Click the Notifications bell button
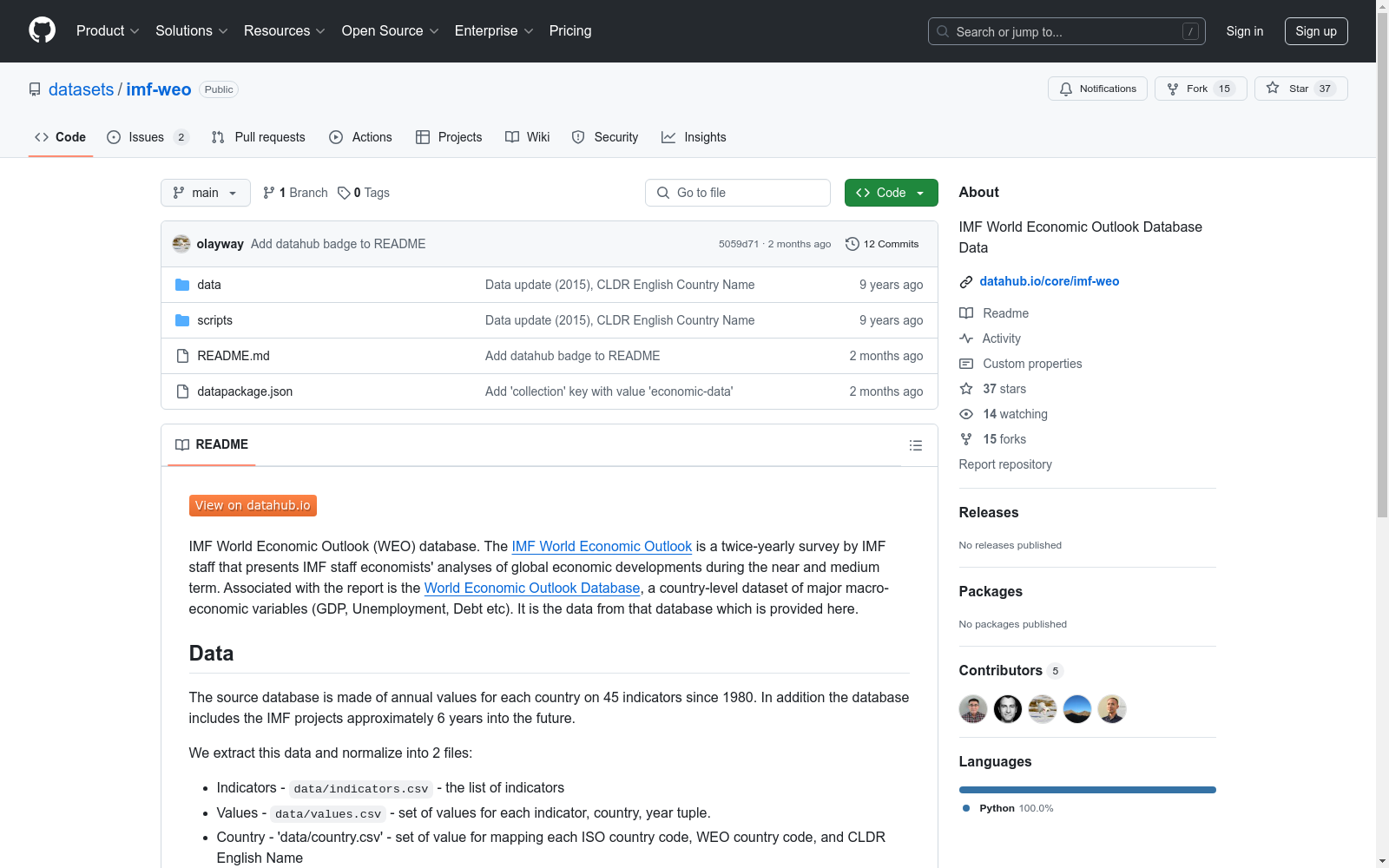 [x=1097, y=89]
